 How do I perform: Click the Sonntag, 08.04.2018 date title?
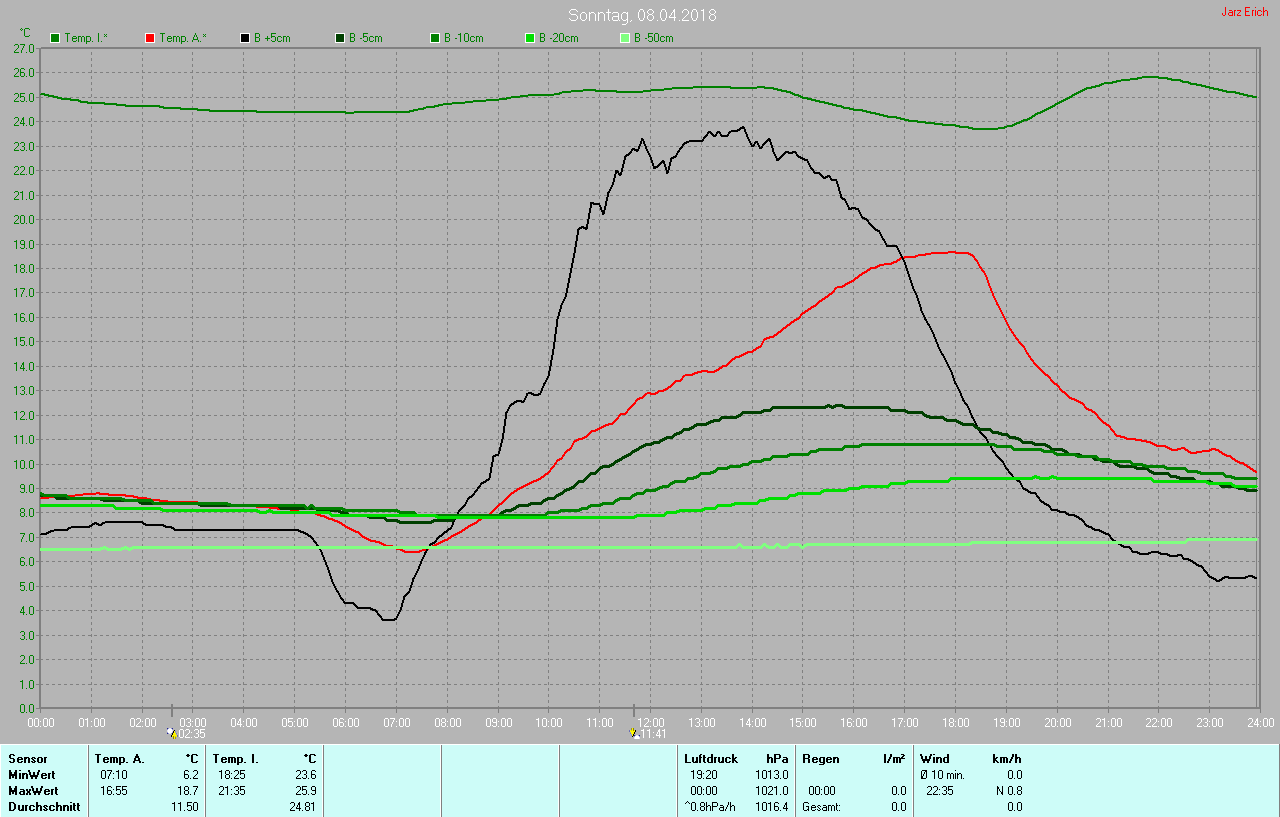[642, 15]
